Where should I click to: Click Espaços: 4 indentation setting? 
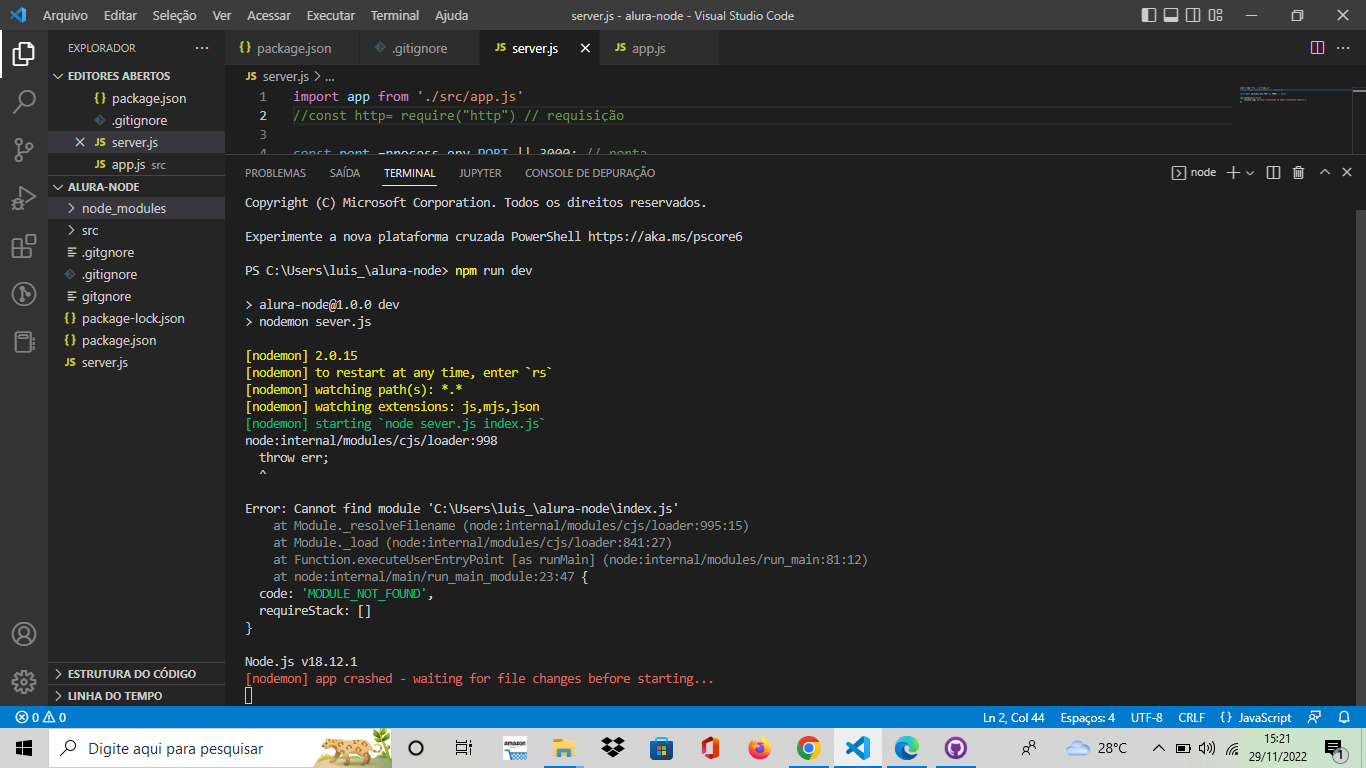coord(1087,717)
